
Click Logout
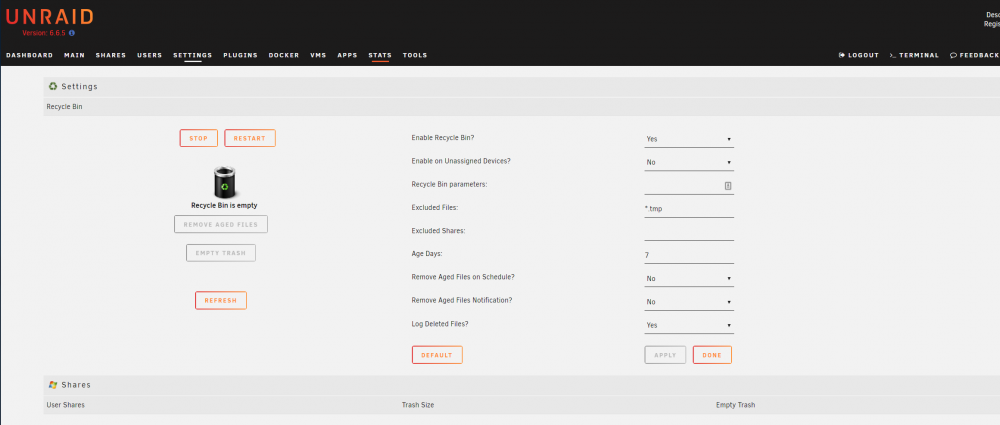point(859,56)
